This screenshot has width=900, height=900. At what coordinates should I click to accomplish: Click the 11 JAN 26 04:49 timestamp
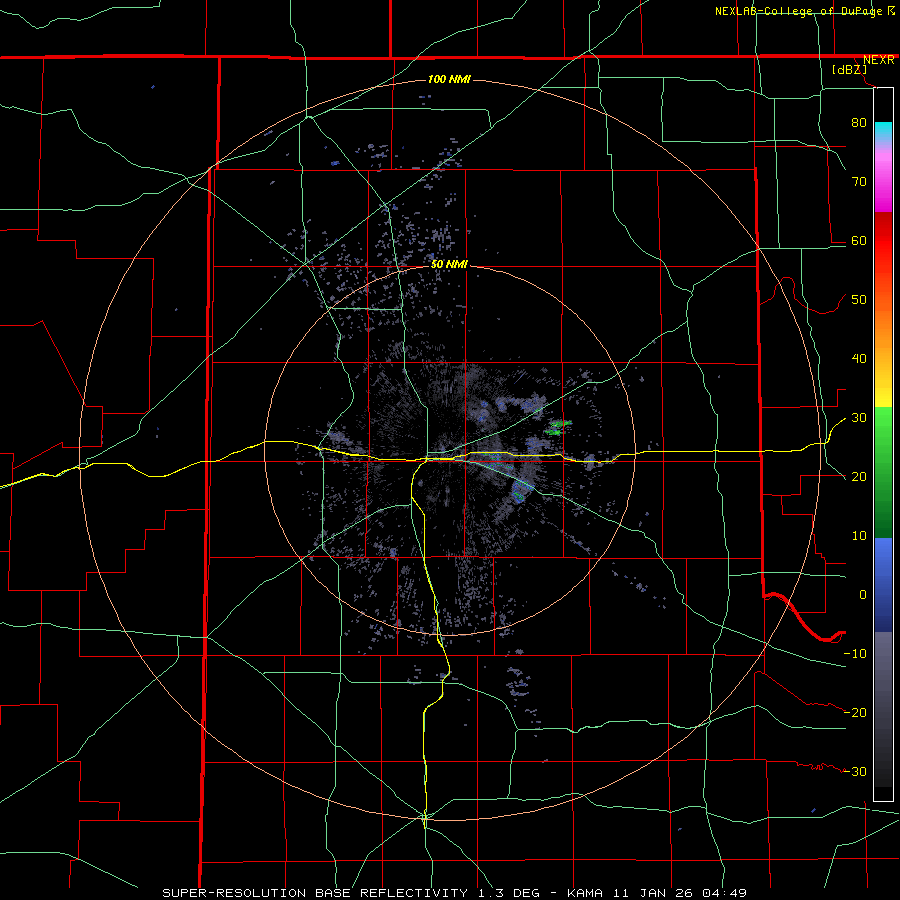tap(679, 893)
